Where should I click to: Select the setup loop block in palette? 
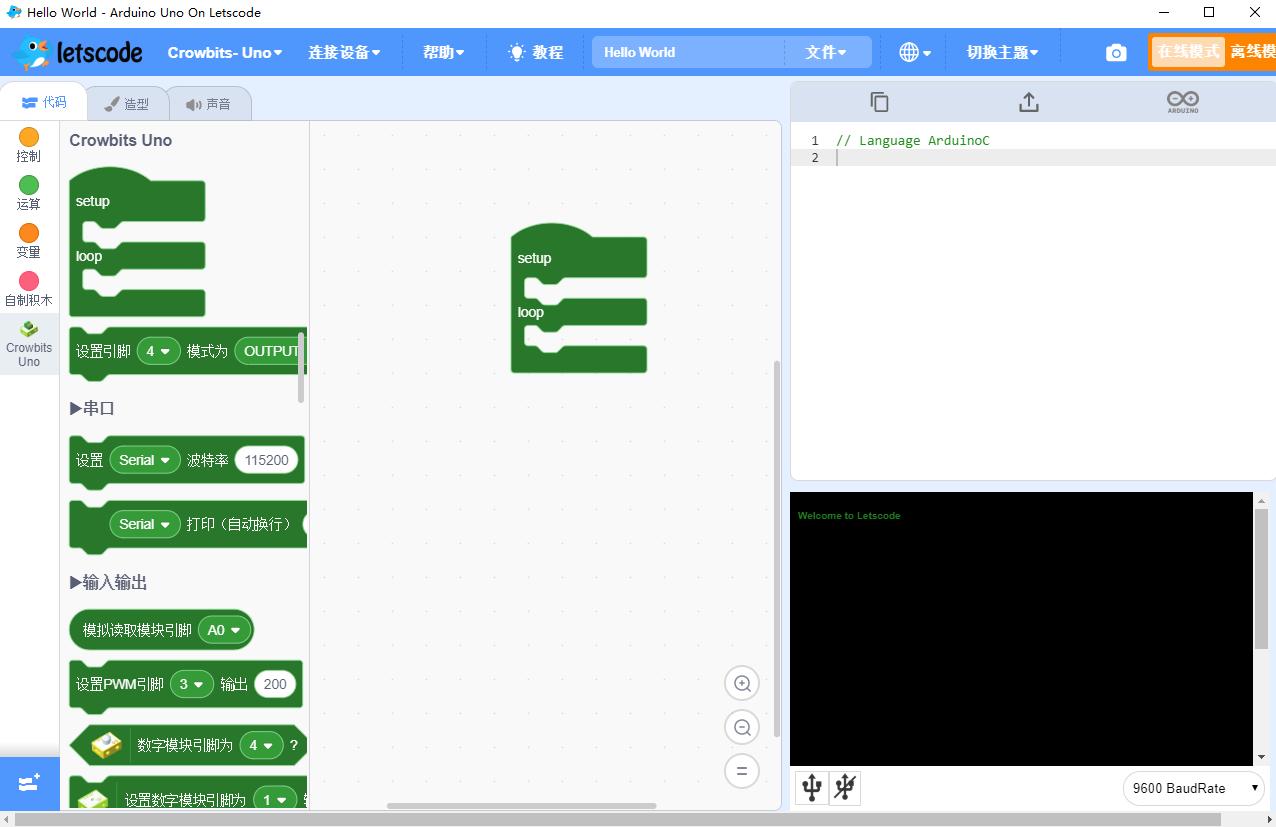tap(137, 242)
